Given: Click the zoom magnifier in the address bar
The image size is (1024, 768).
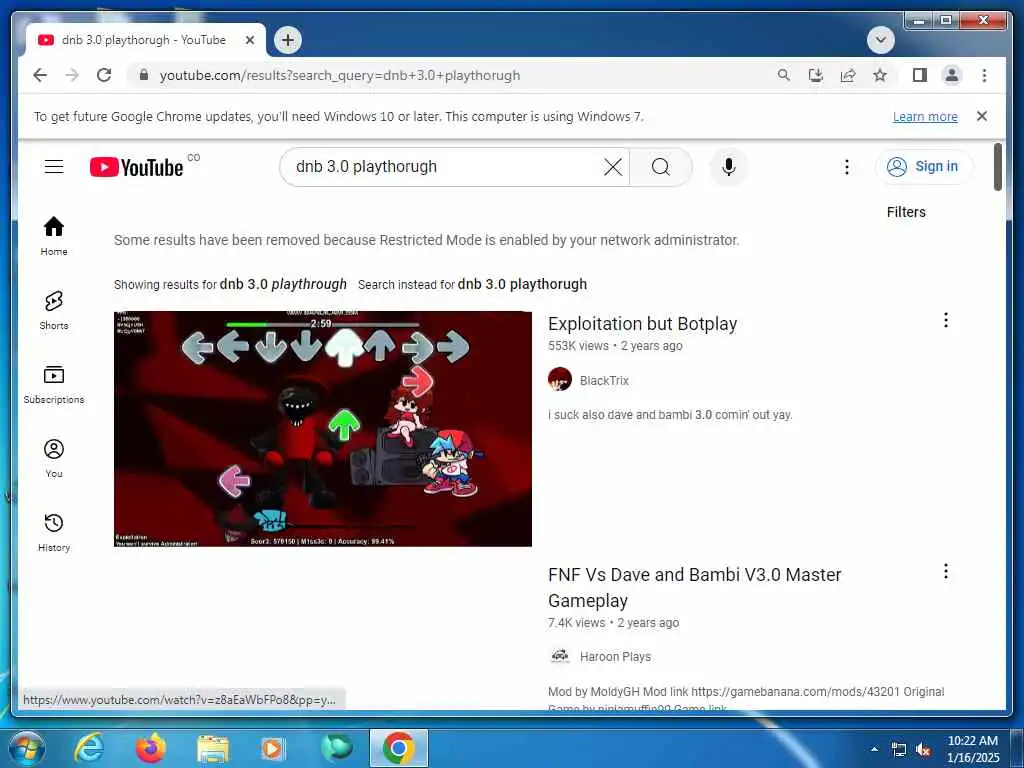Looking at the screenshot, I should pos(784,75).
